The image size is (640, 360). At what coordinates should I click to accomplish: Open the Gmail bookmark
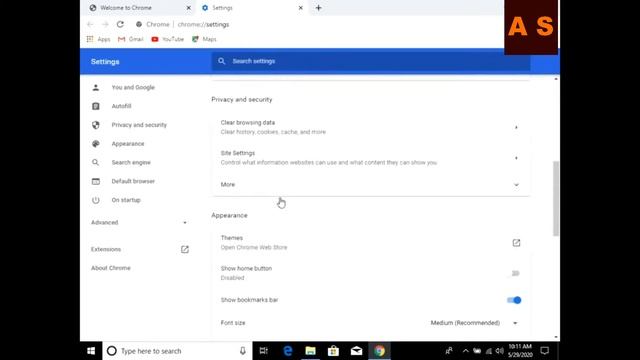tap(131, 39)
